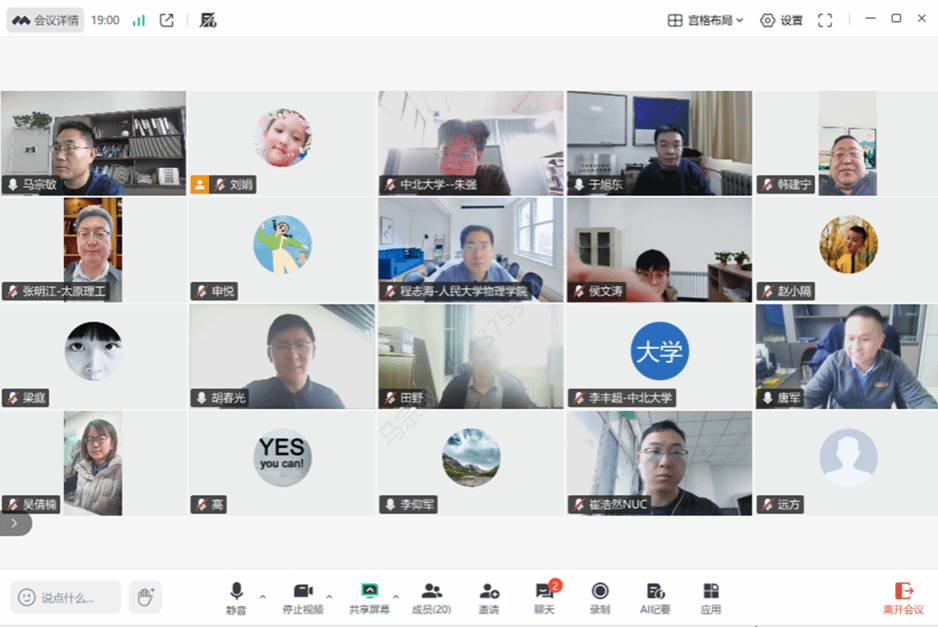Open the 宫格布局 layout dropdown
This screenshot has width=938, height=627.
click(706, 20)
